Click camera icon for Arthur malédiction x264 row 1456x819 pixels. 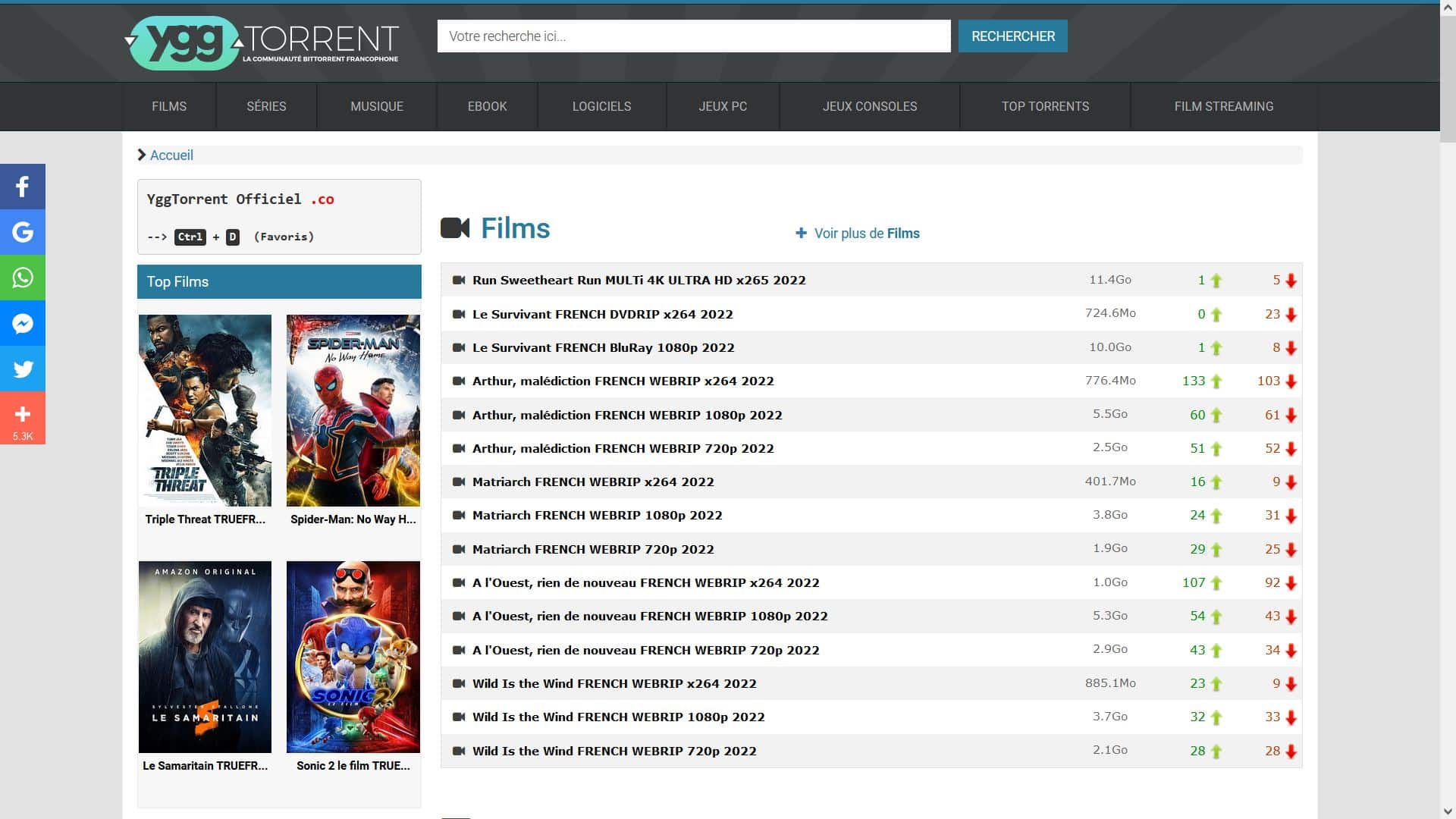click(x=459, y=381)
